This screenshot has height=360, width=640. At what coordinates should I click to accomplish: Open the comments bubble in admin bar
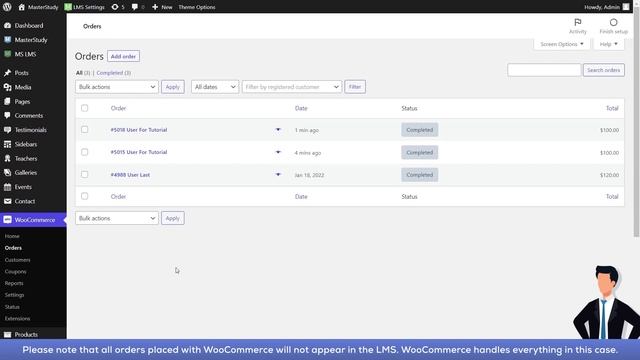[135, 7]
